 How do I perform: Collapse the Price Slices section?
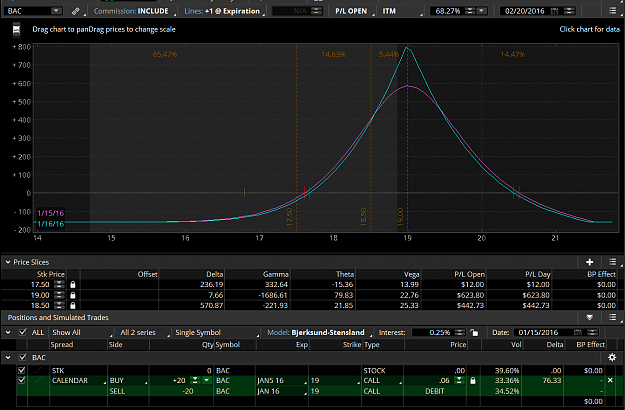[x=8, y=262]
